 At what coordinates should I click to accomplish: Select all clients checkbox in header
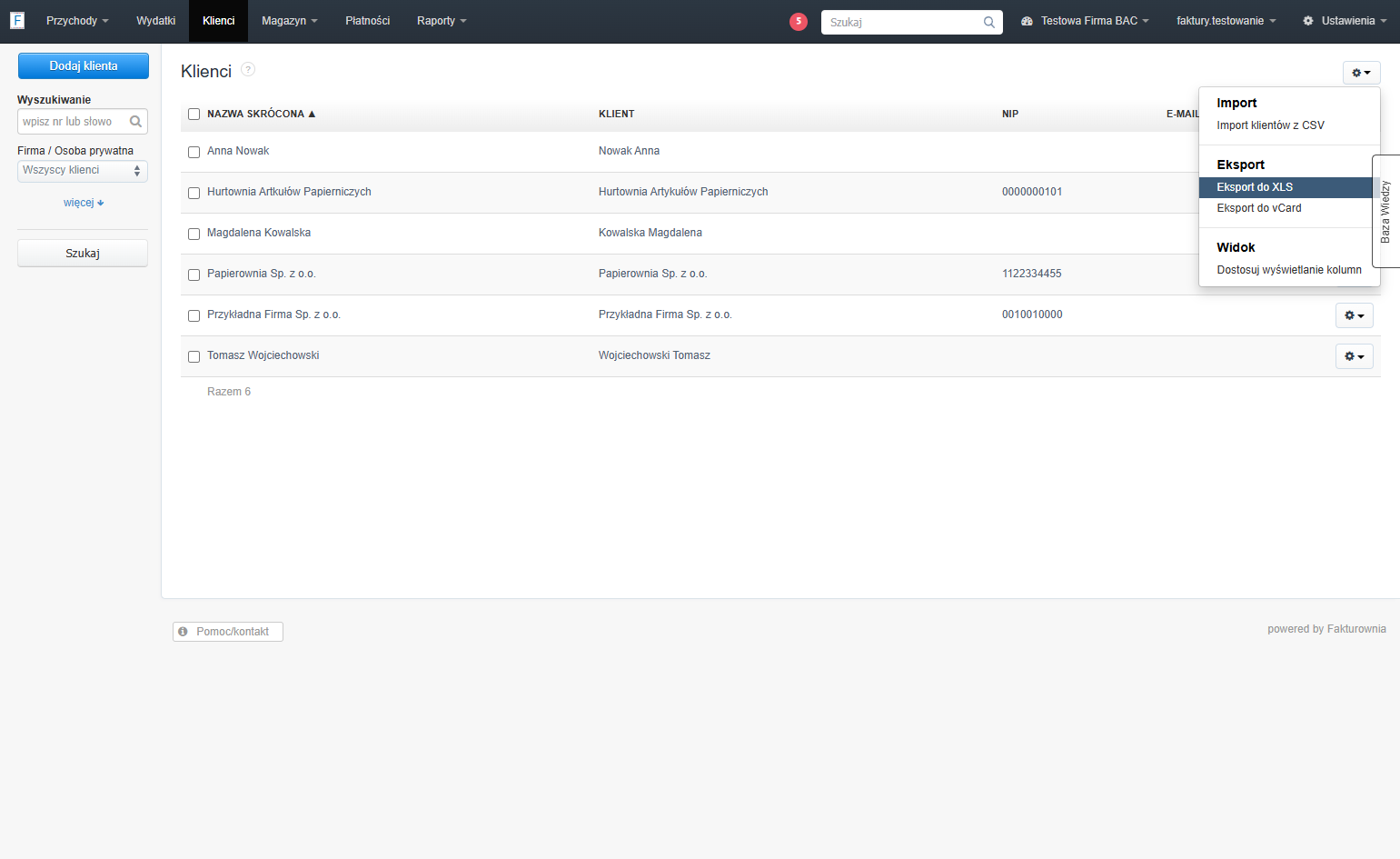click(194, 115)
